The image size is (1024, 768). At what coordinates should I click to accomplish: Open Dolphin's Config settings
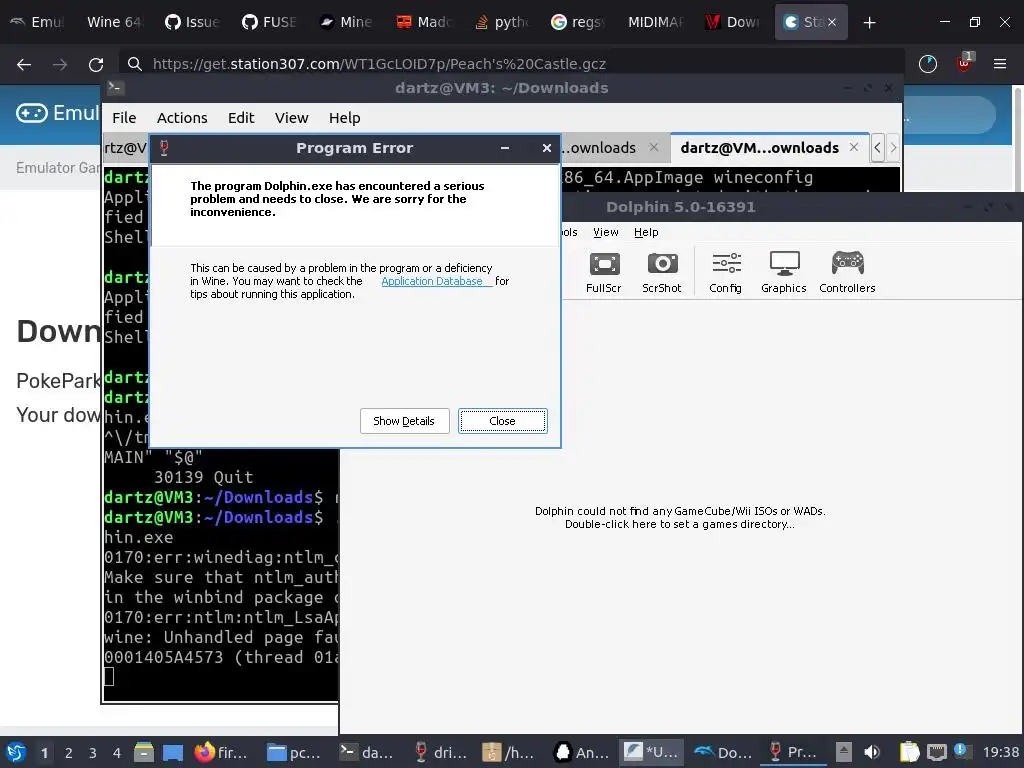[726, 272]
